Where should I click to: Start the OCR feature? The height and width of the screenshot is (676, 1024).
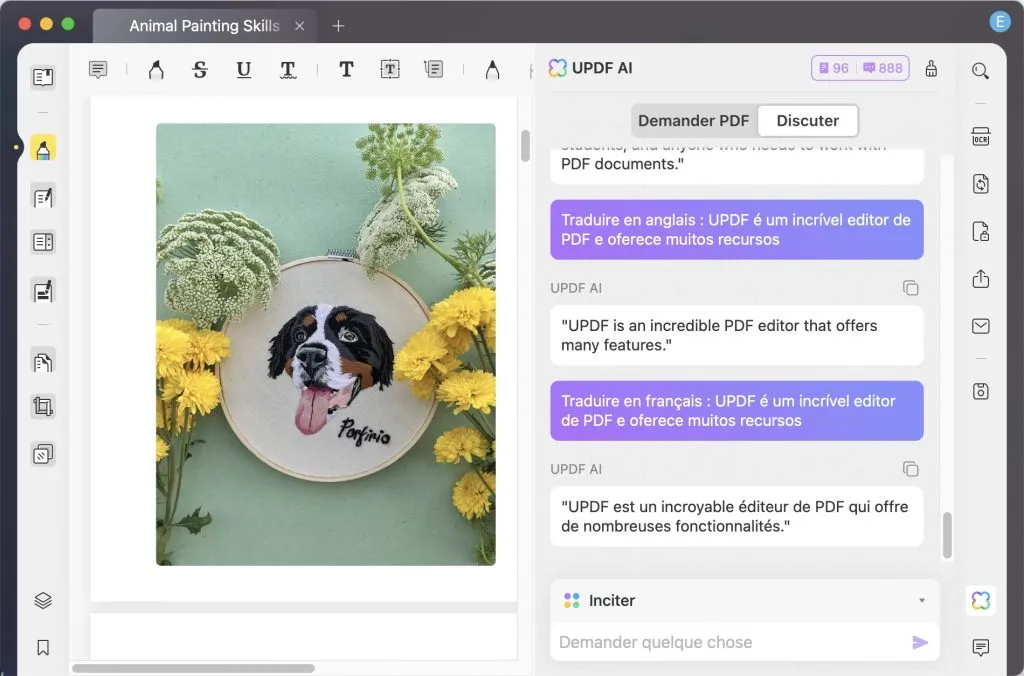point(981,135)
